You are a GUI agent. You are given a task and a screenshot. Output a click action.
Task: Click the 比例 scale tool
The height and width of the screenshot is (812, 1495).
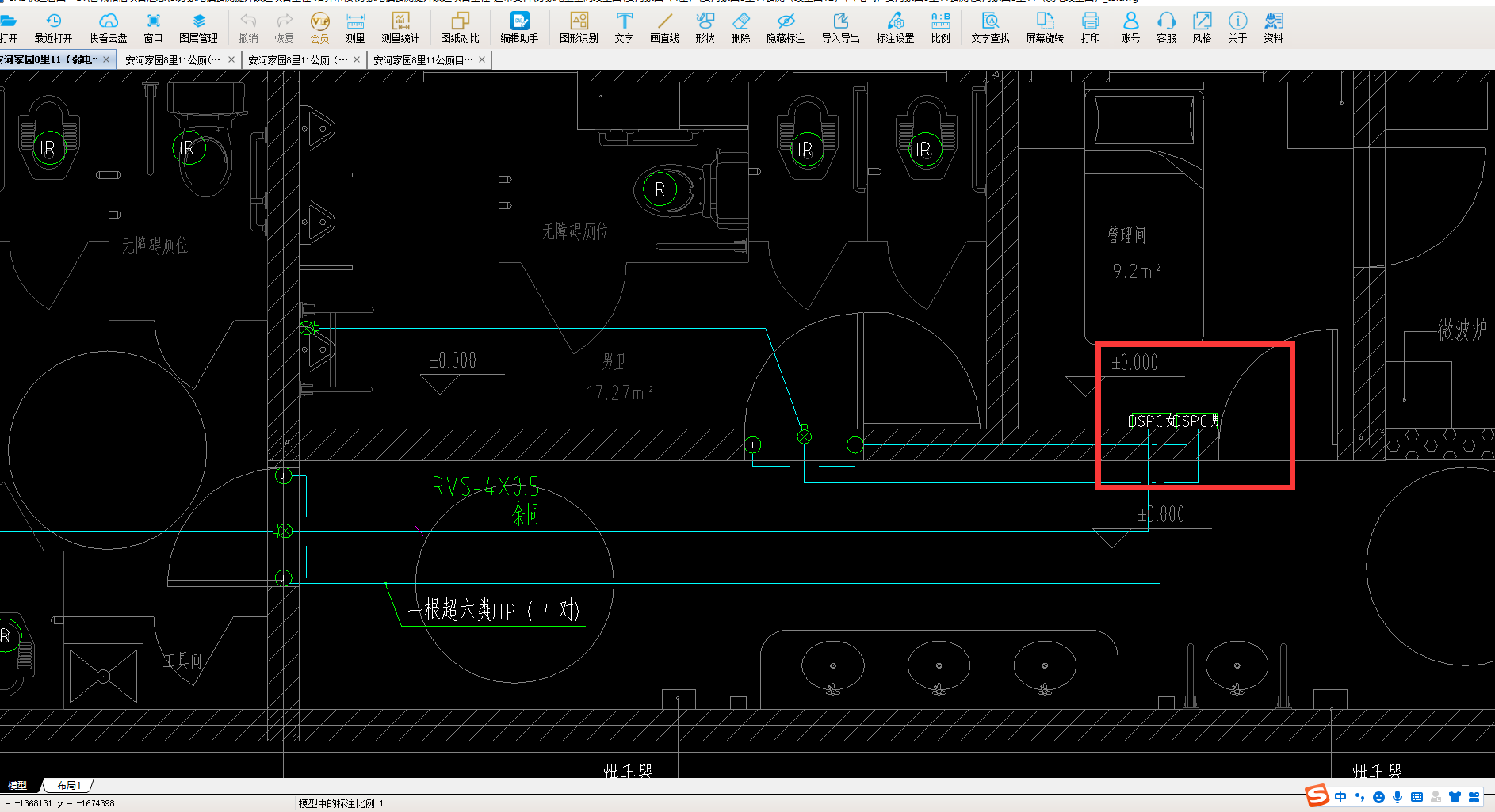(940, 27)
